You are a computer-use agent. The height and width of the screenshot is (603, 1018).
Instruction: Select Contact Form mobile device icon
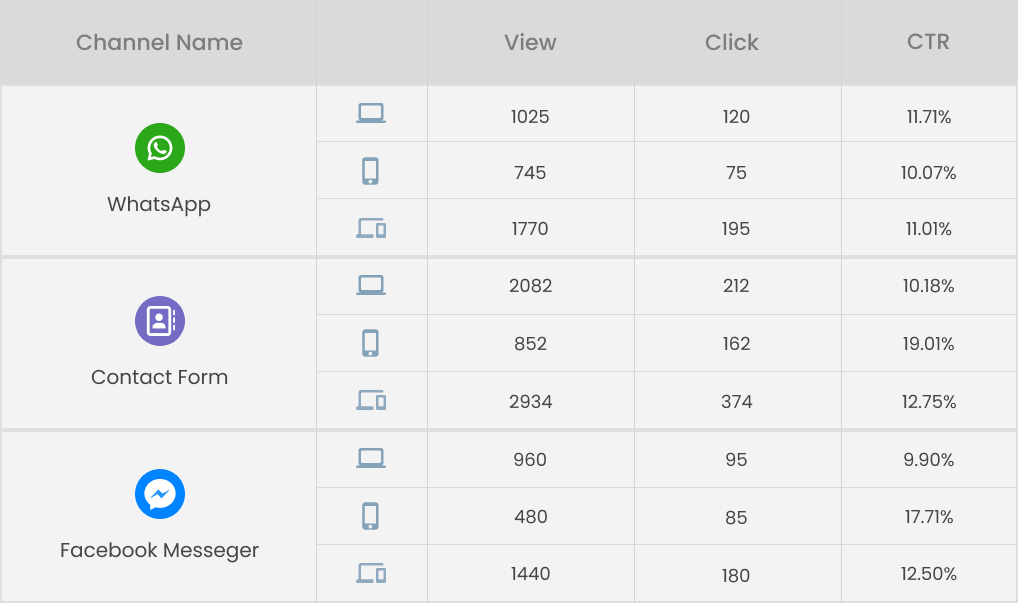point(370,343)
